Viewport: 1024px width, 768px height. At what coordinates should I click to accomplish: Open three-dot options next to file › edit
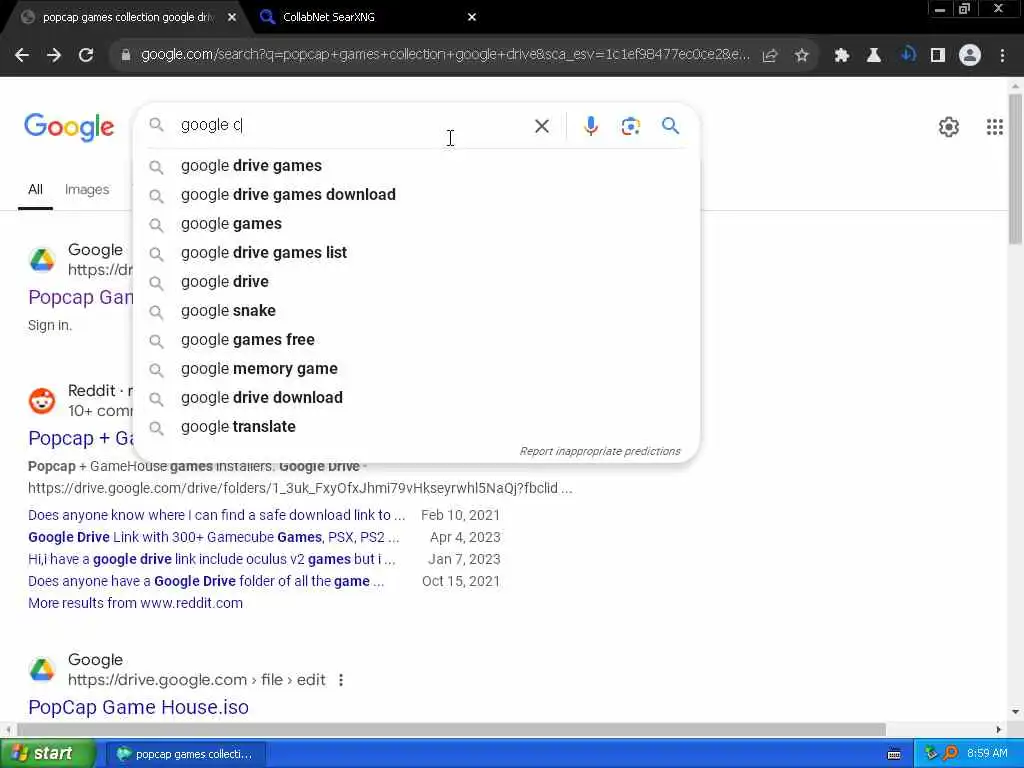tap(341, 680)
